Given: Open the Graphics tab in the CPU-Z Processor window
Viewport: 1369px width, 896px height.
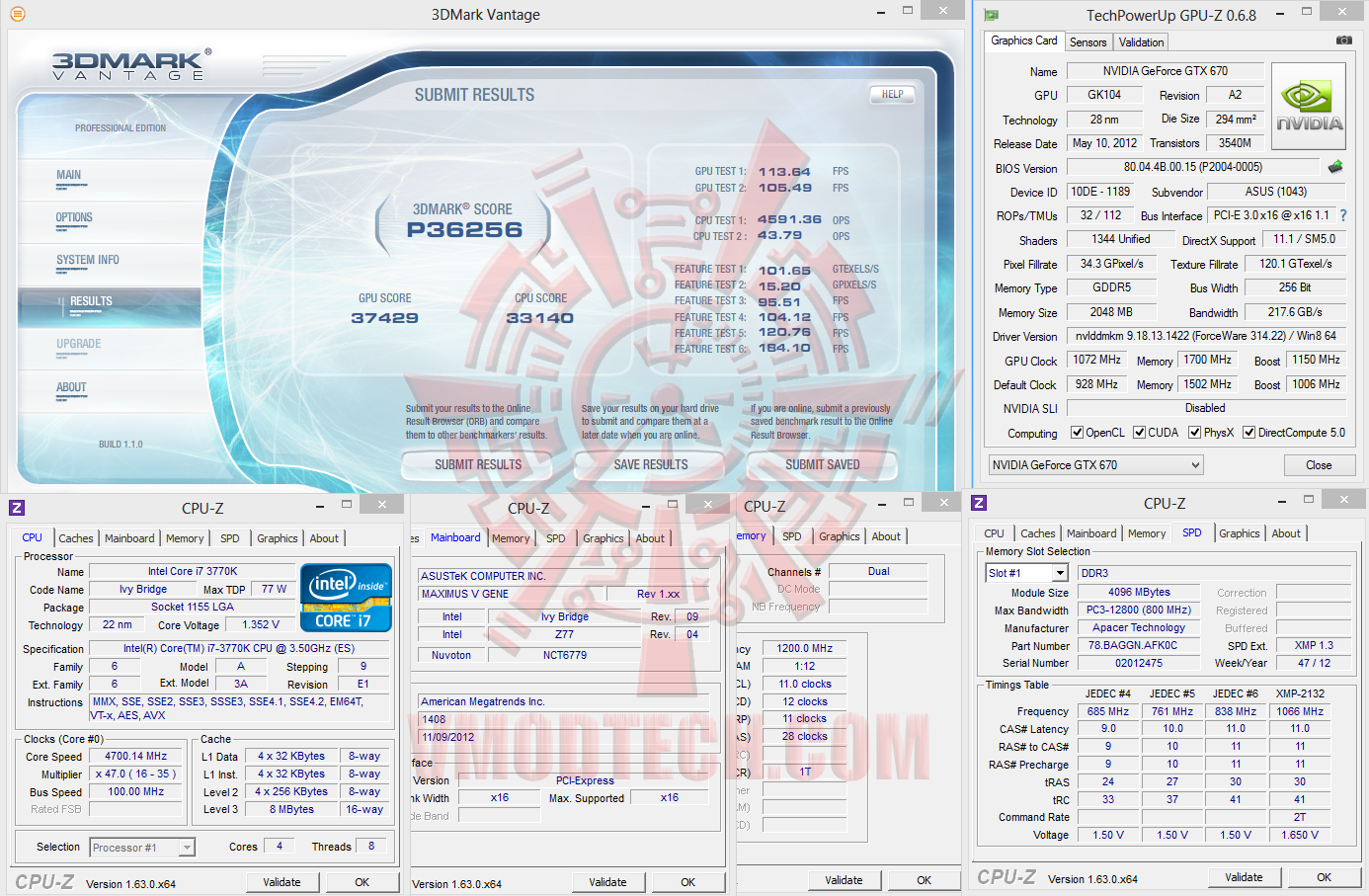Looking at the screenshot, I should [278, 538].
